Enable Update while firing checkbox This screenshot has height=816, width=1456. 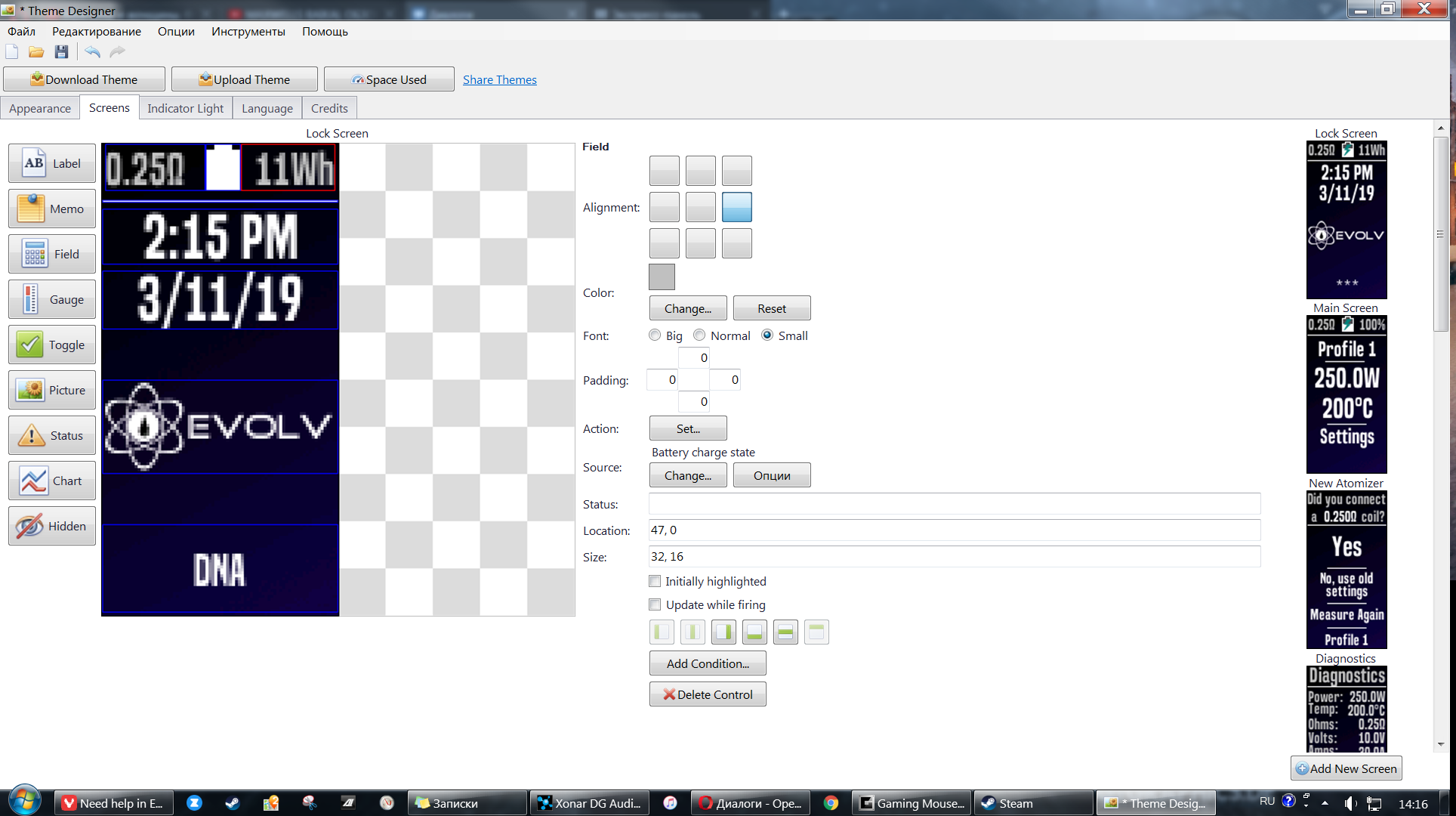click(x=655, y=604)
